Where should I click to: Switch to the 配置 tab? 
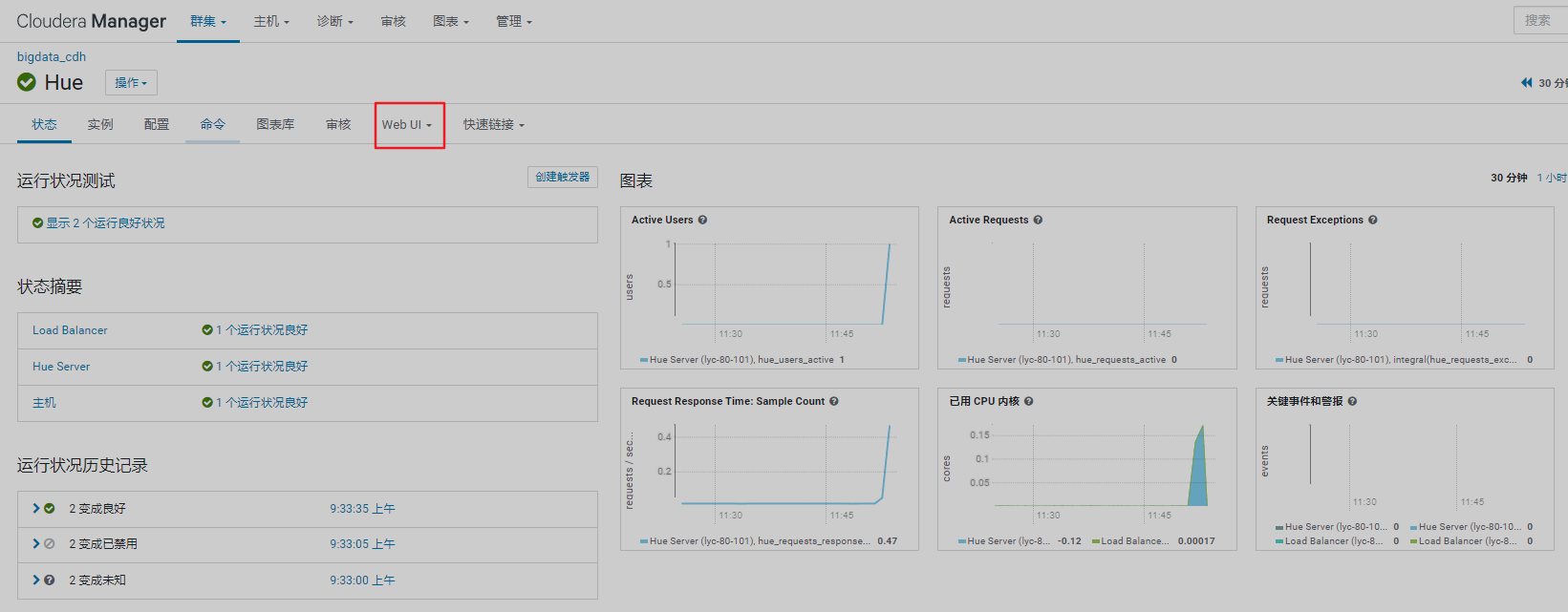157,125
